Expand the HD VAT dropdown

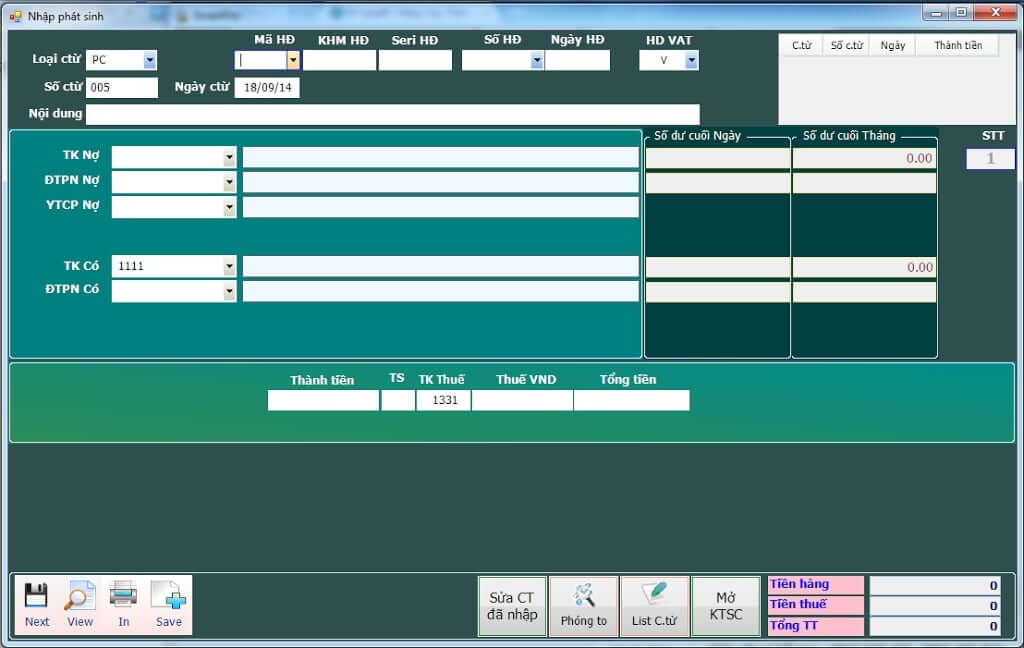click(x=691, y=61)
